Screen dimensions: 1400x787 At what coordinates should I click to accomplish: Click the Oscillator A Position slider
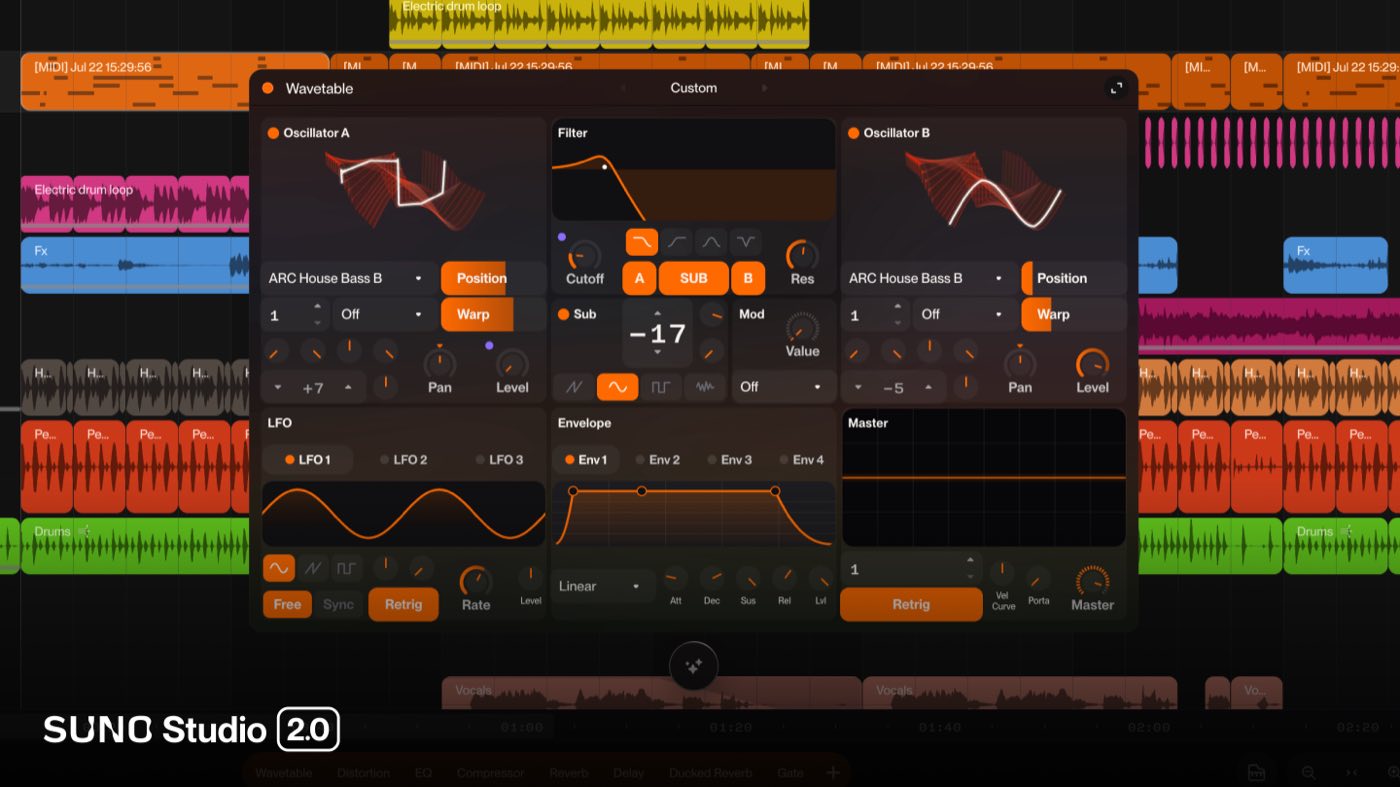(493, 278)
